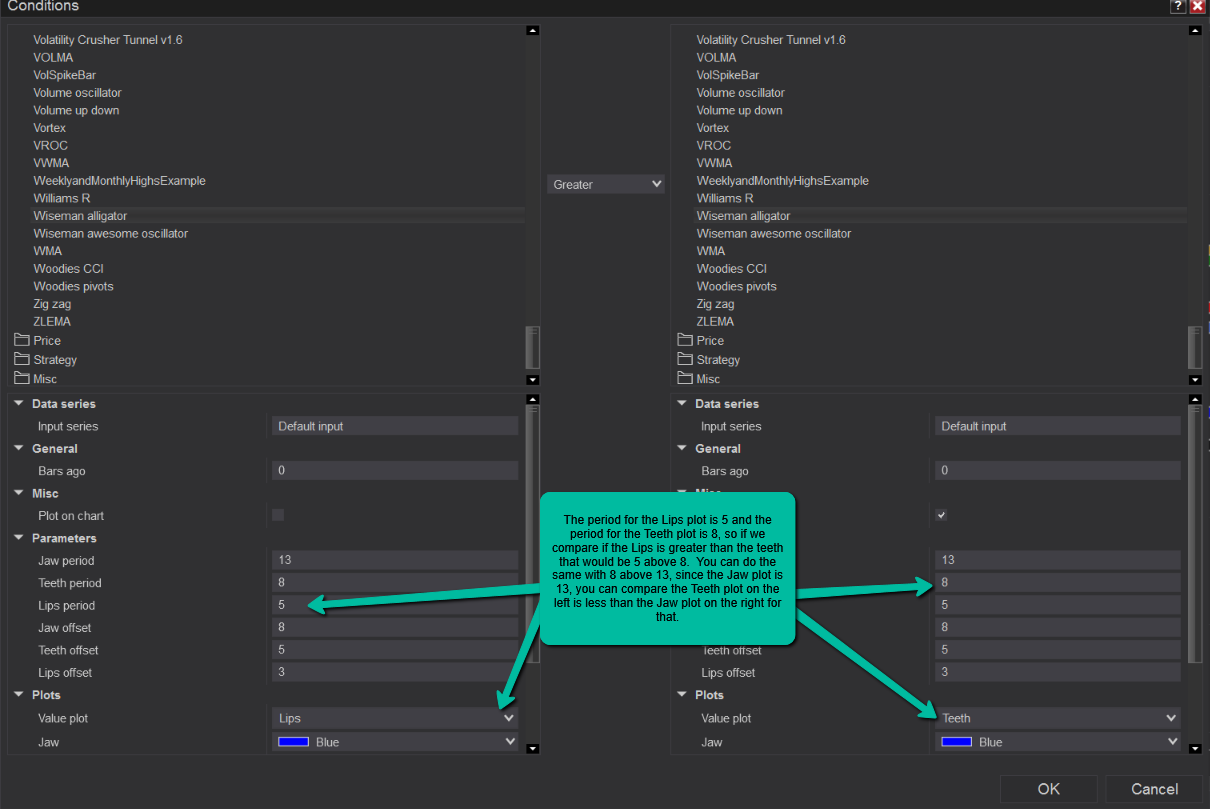Uncheck the right panel's checked Misc checkbox
The image size is (1210, 809).
coord(941,515)
